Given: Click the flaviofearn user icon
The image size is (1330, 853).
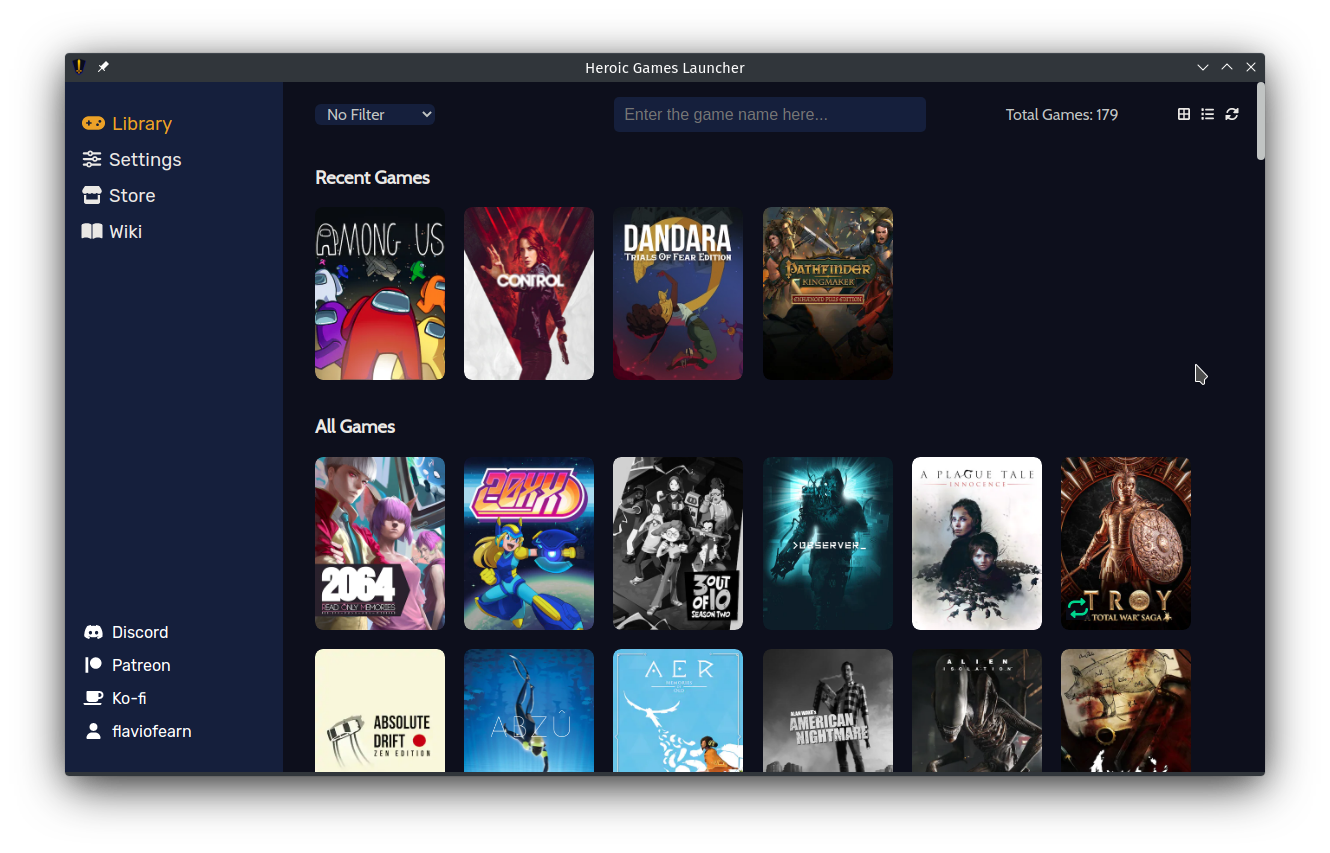Looking at the screenshot, I should [93, 731].
